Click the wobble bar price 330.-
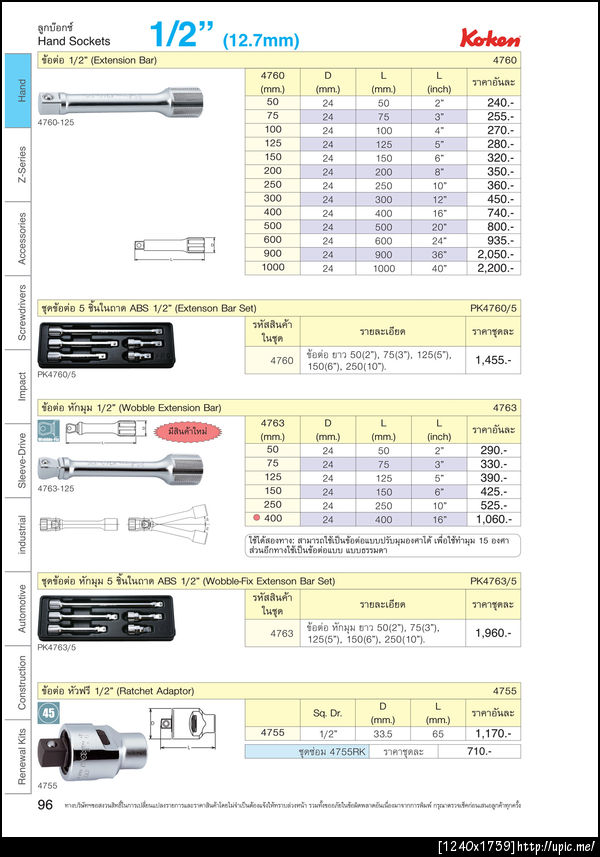The height and width of the screenshot is (857, 600). 493,463
